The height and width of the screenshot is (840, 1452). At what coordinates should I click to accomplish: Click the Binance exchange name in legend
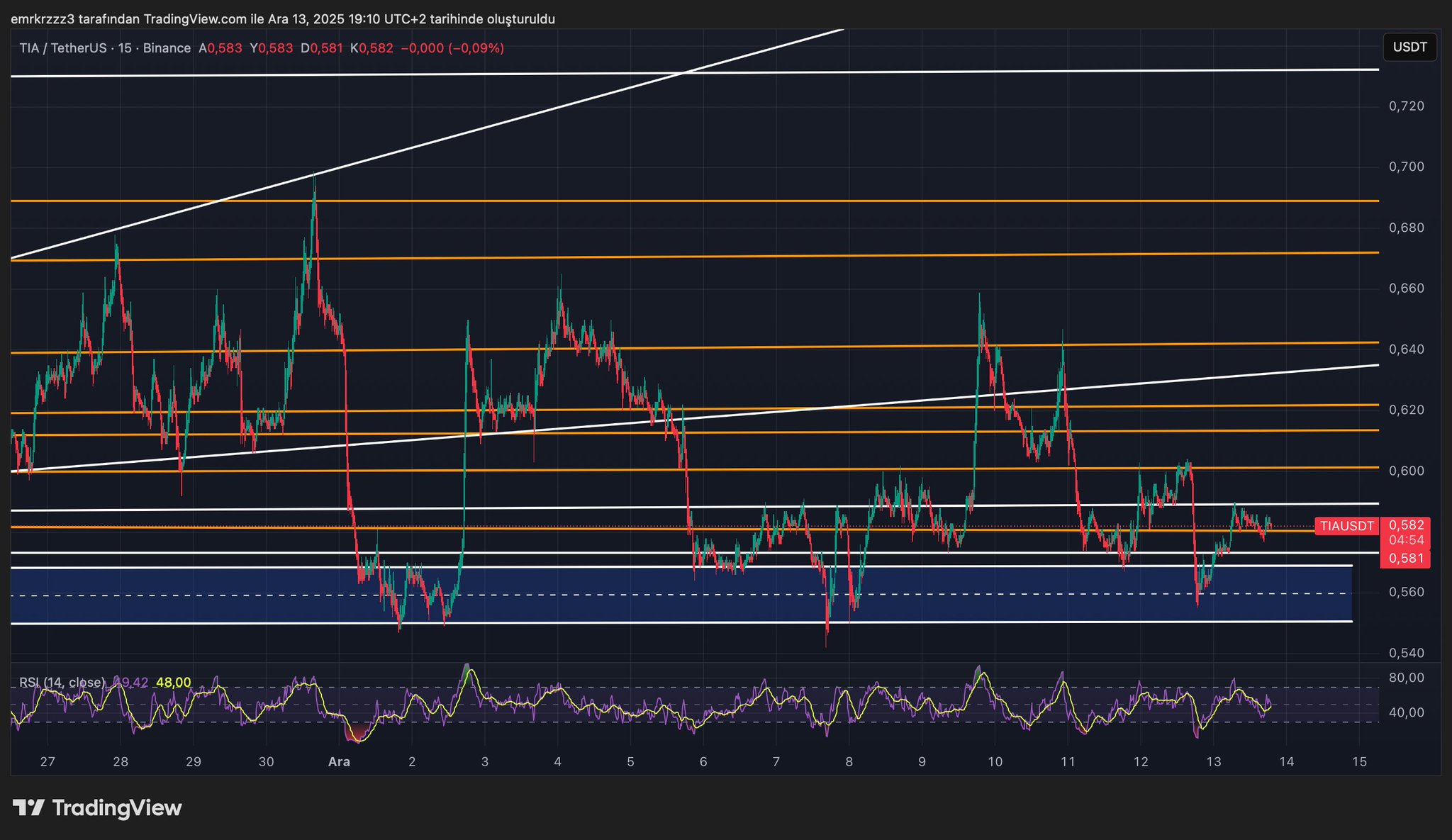(x=167, y=48)
